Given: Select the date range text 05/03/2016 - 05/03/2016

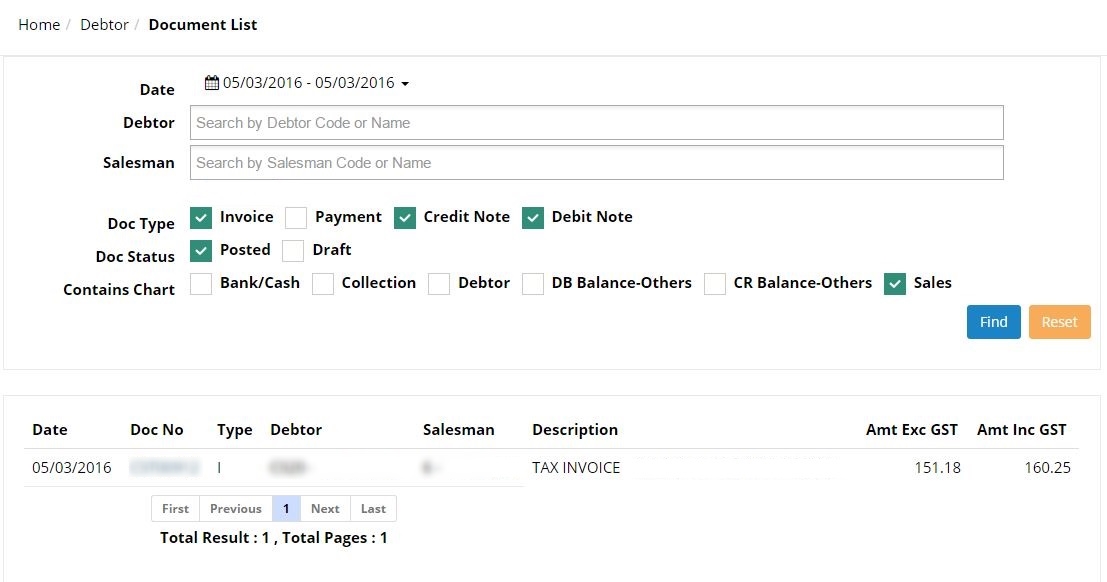Looking at the screenshot, I should pyautogui.click(x=309, y=83).
